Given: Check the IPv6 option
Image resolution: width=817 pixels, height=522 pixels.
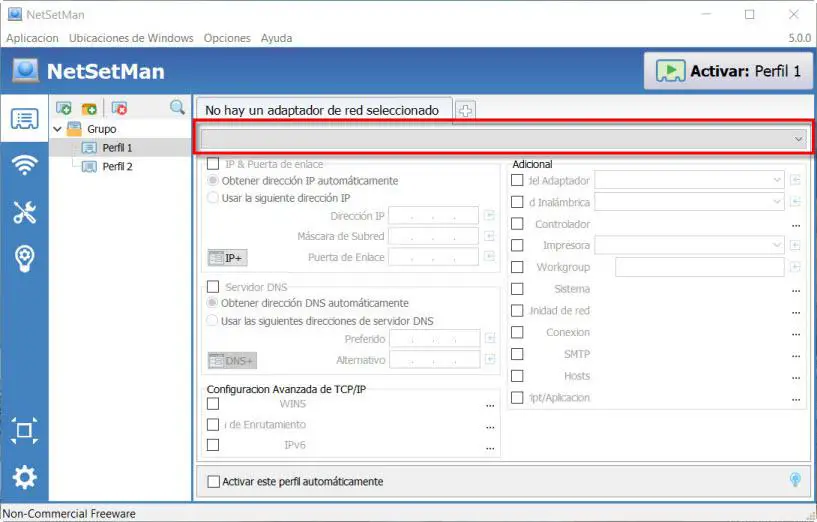Looking at the screenshot, I should tap(213, 445).
